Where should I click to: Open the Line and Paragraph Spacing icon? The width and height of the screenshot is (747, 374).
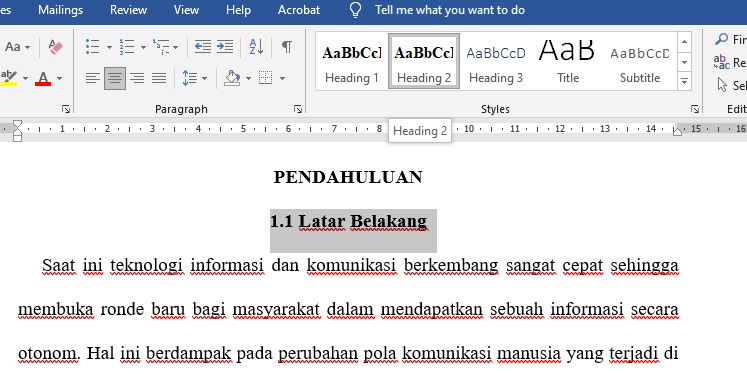tap(190, 78)
